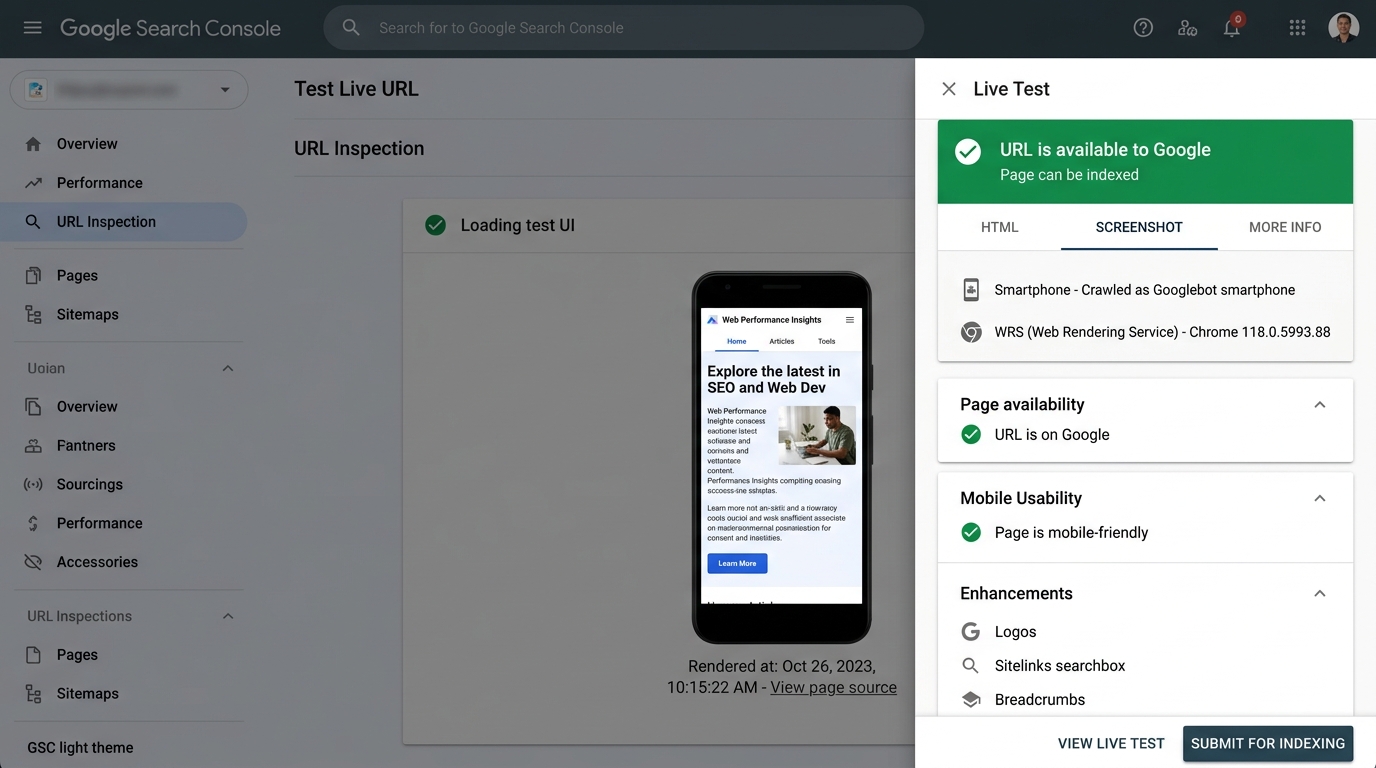Click the rendered phone screenshot preview

(x=781, y=456)
